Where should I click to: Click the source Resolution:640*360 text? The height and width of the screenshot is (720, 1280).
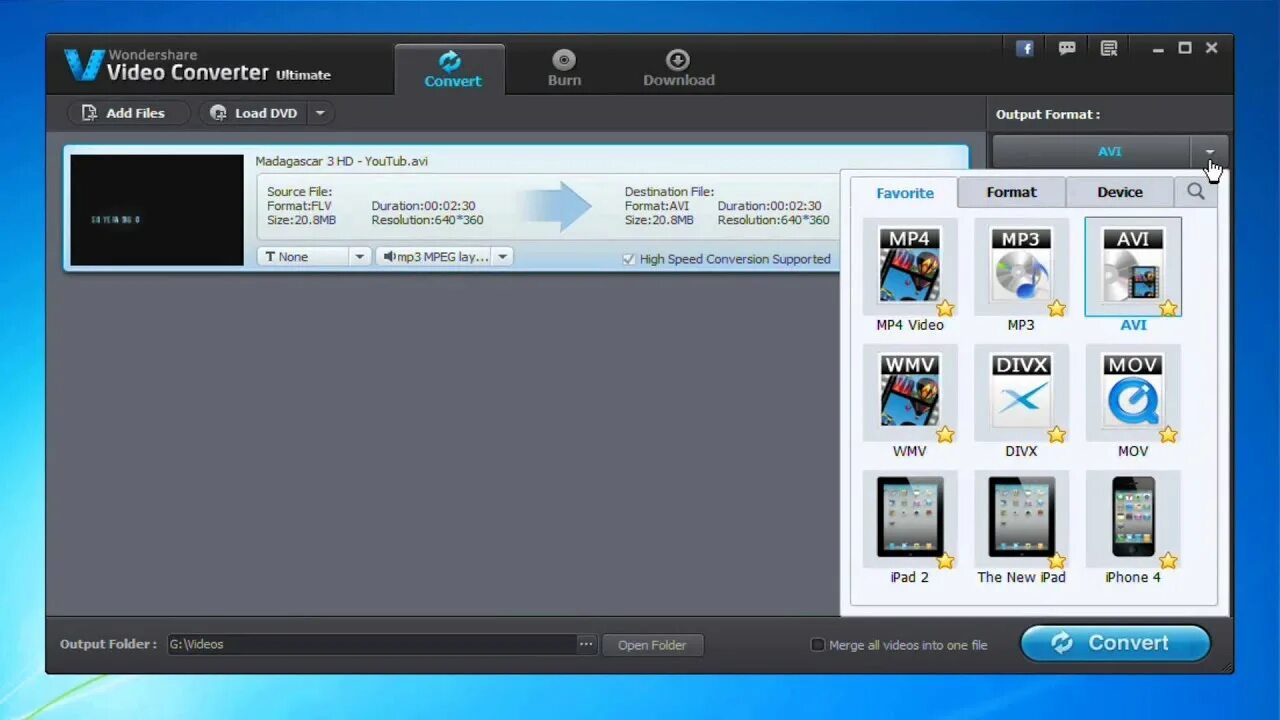tap(427, 220)
